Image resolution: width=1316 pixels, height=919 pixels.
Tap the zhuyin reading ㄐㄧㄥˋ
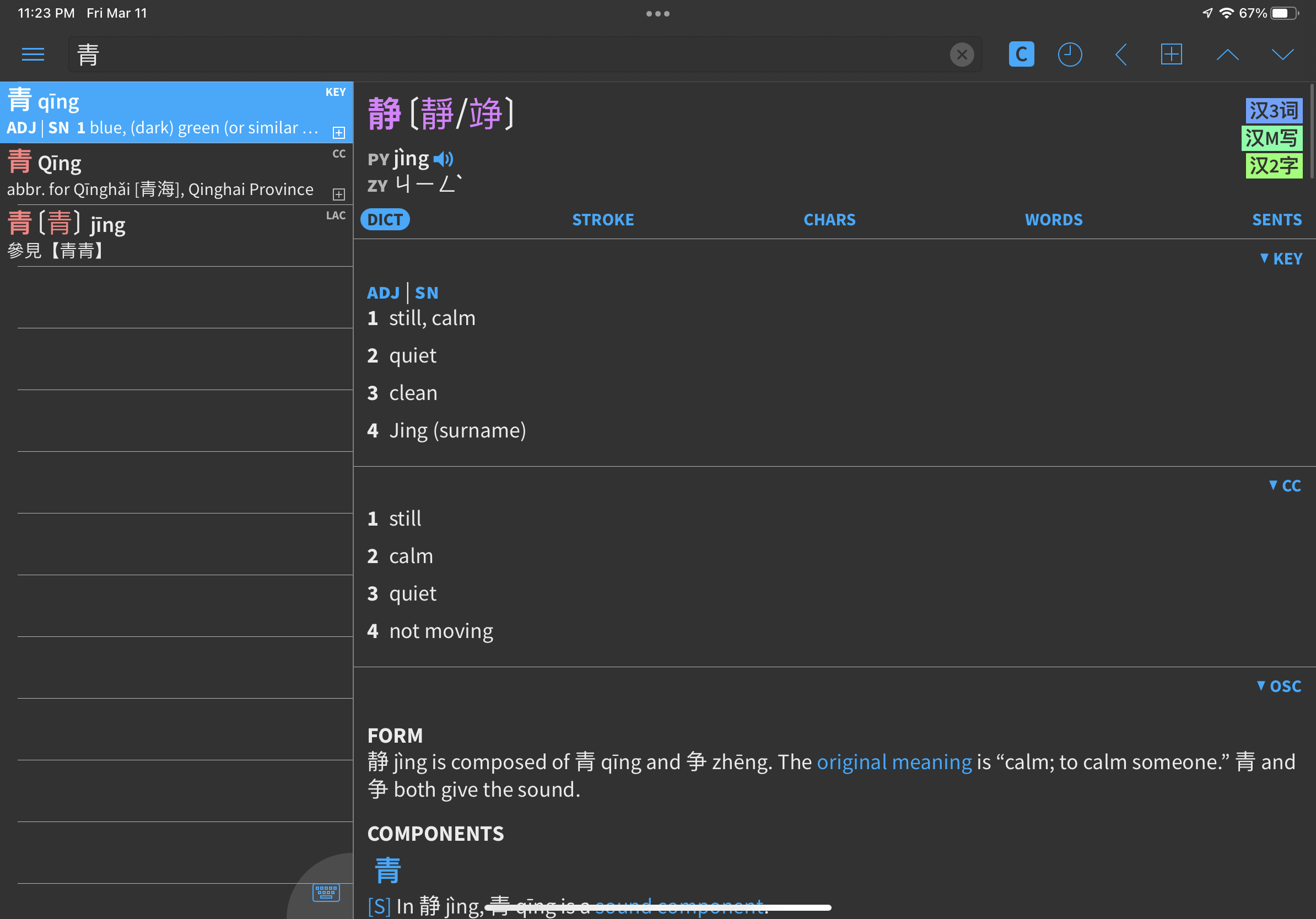pos(429,185)
